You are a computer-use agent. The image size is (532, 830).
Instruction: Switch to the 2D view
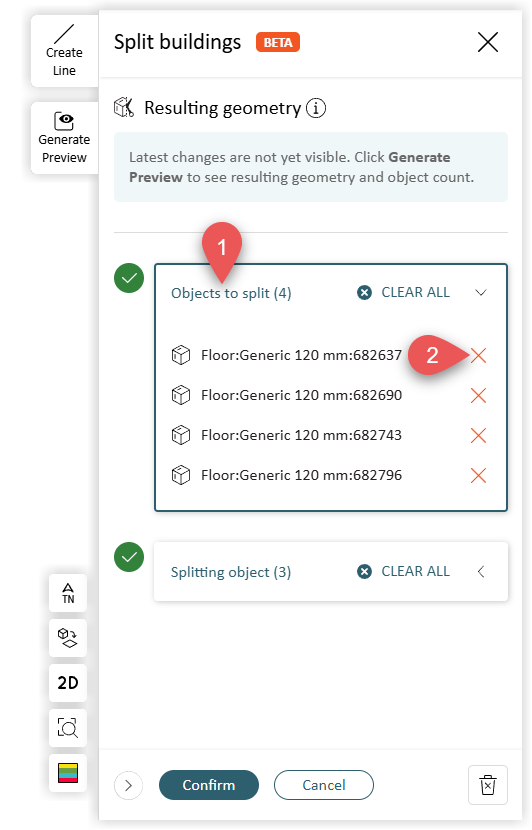(68, 683)
